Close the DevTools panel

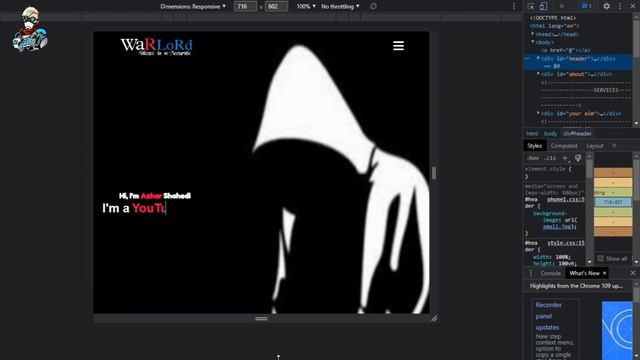633,6
